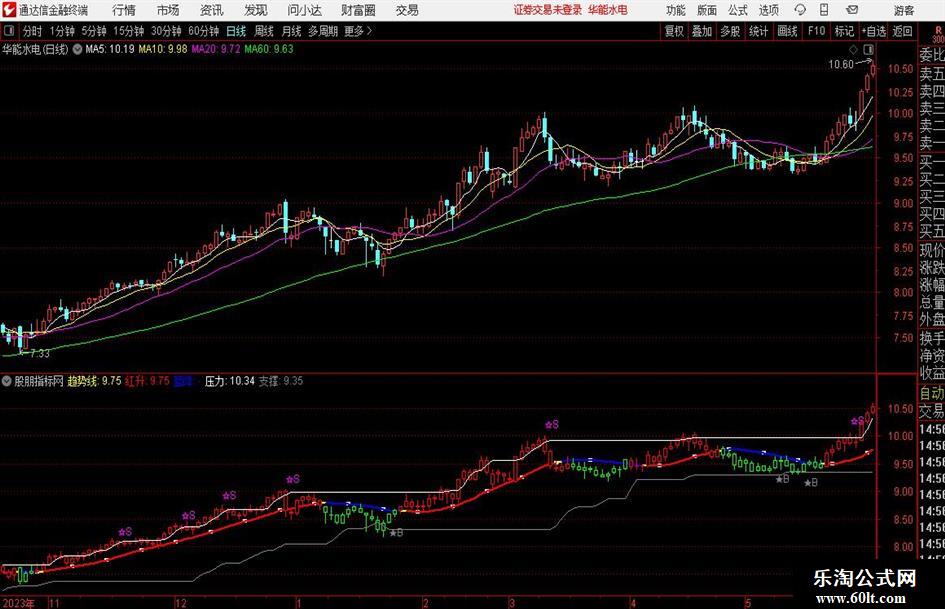Click the 支撑: 9.35 indicator label
Viewport: 945px width, 609px height.
click(x=281, y=381)
